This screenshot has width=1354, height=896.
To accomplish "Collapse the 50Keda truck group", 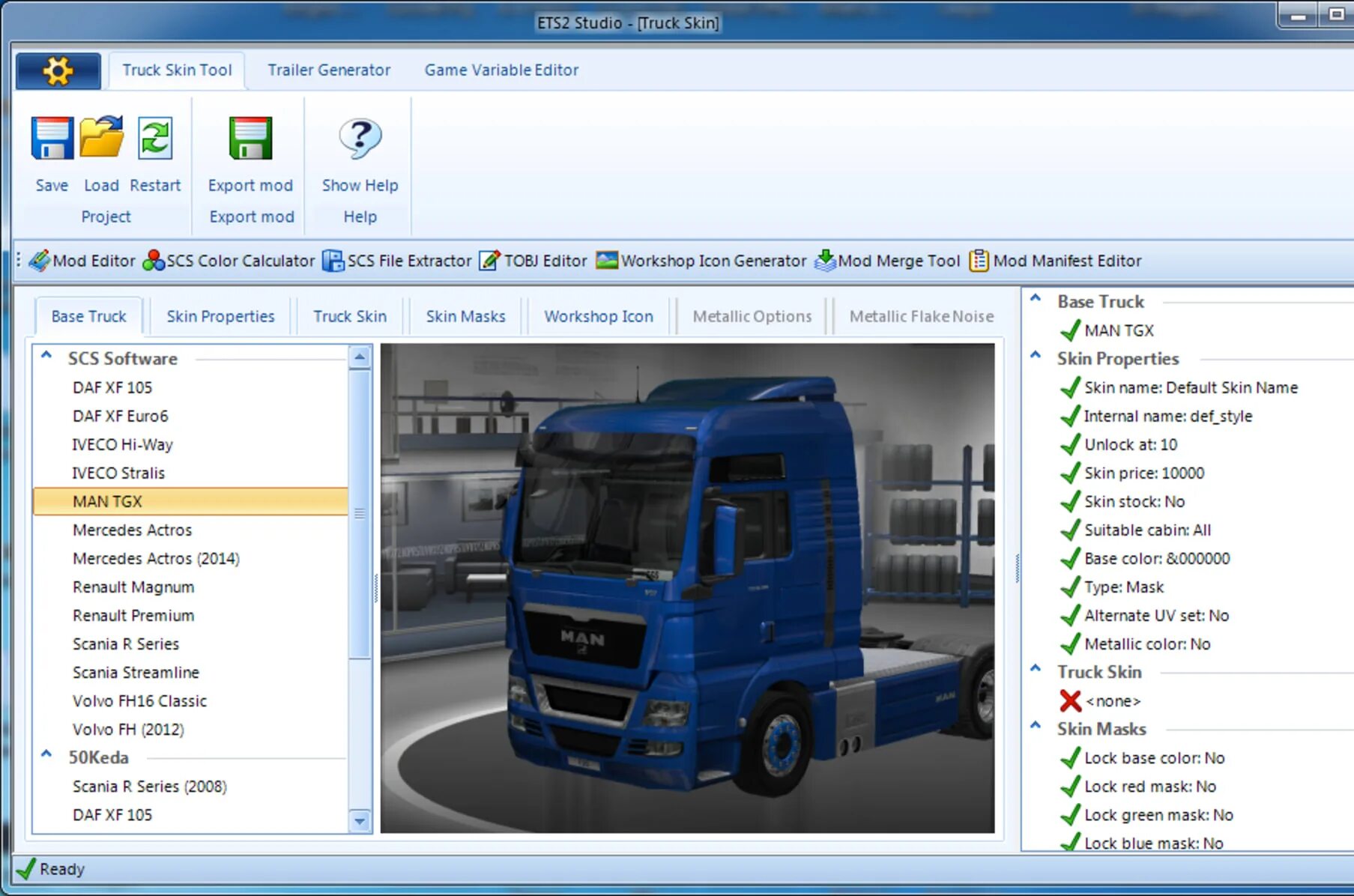I will coord(46,754).
